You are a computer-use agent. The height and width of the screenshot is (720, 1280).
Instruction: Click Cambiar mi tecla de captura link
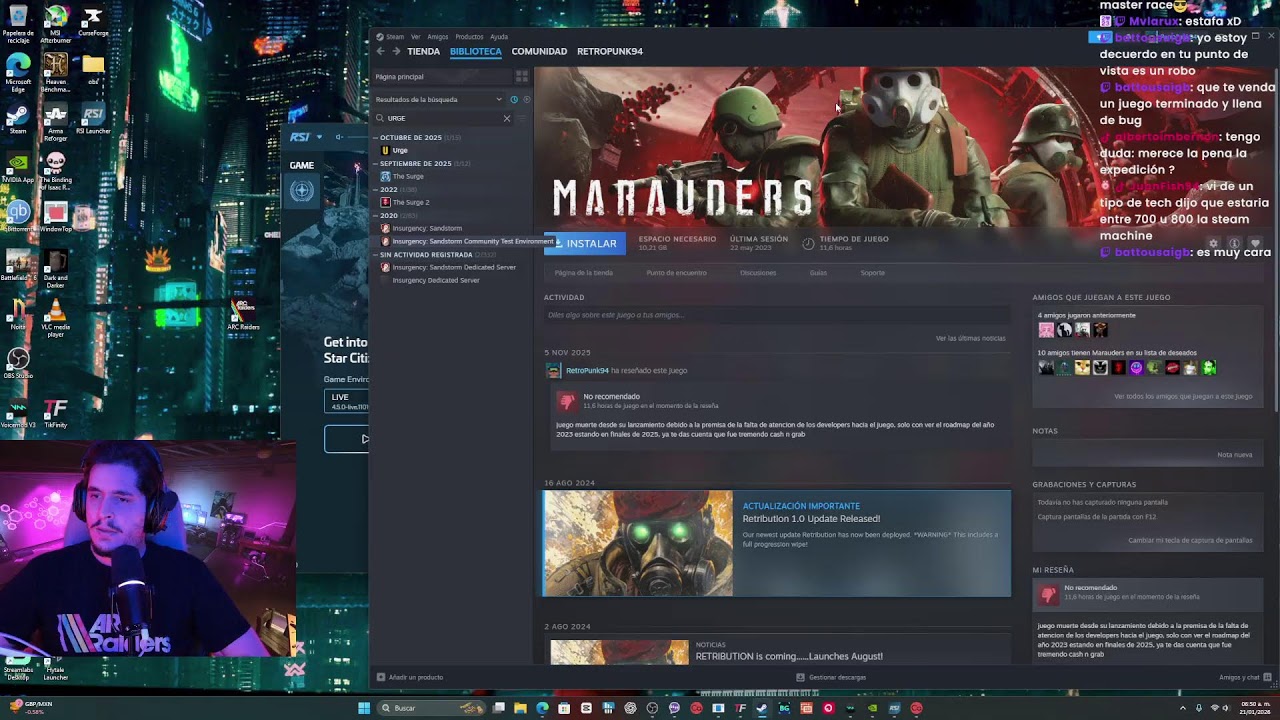pyautogui.click(x=1190, y=540)
